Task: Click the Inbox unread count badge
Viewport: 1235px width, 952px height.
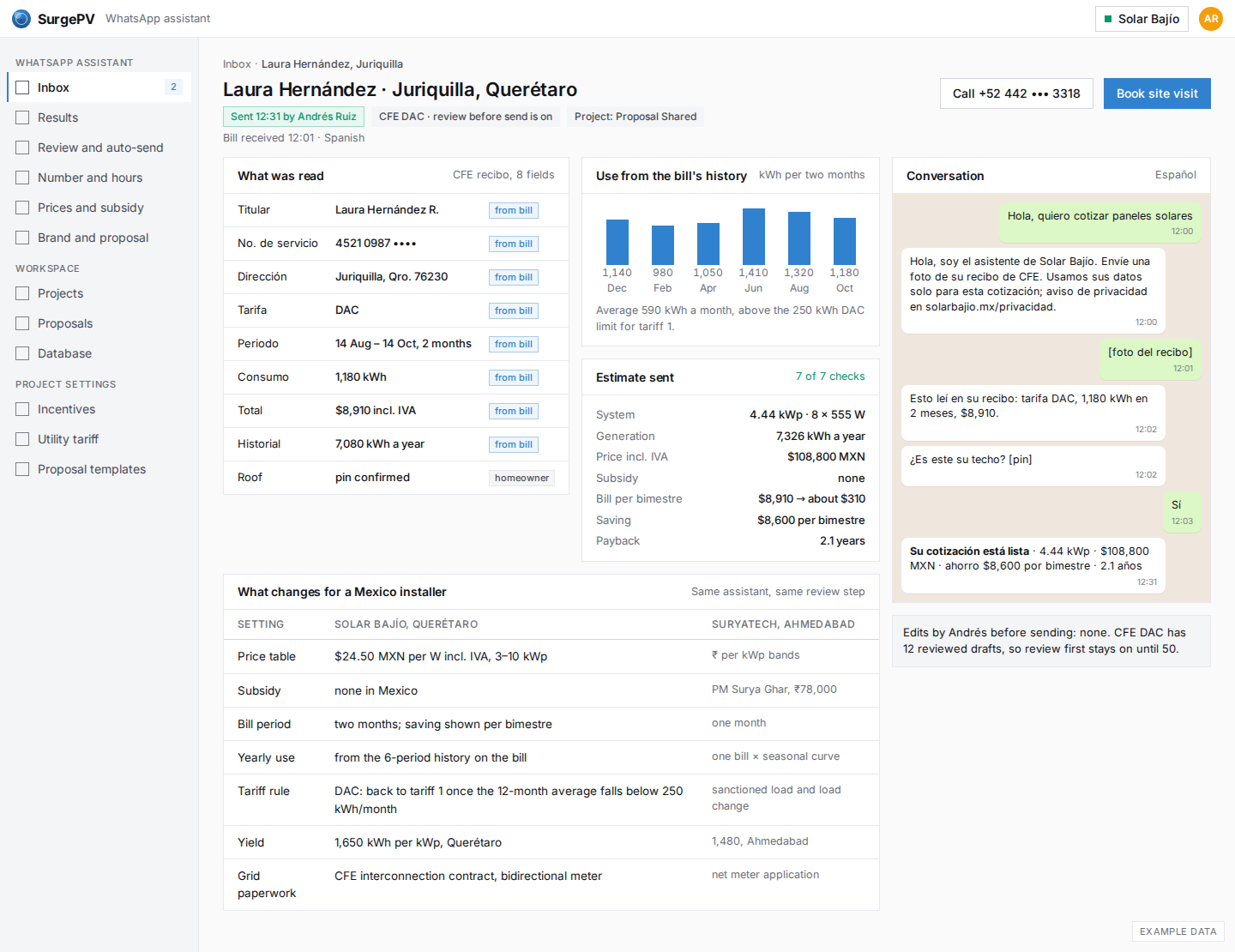Action: pos(173,87)
